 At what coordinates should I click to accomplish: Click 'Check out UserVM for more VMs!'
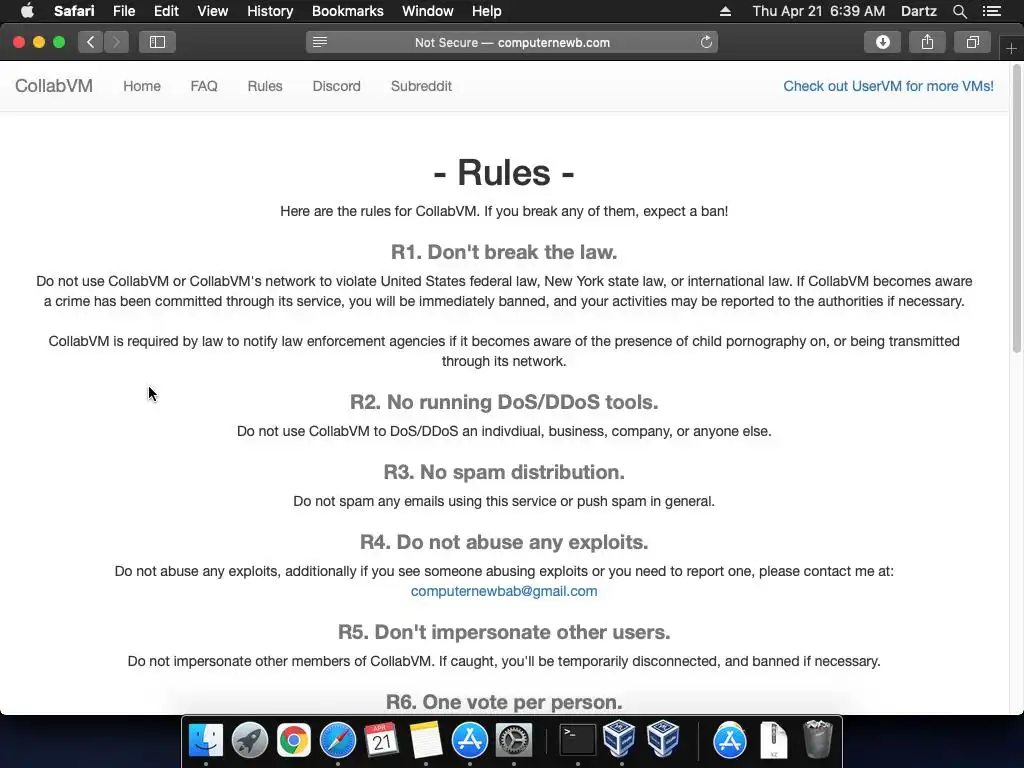tap(888, 86)
